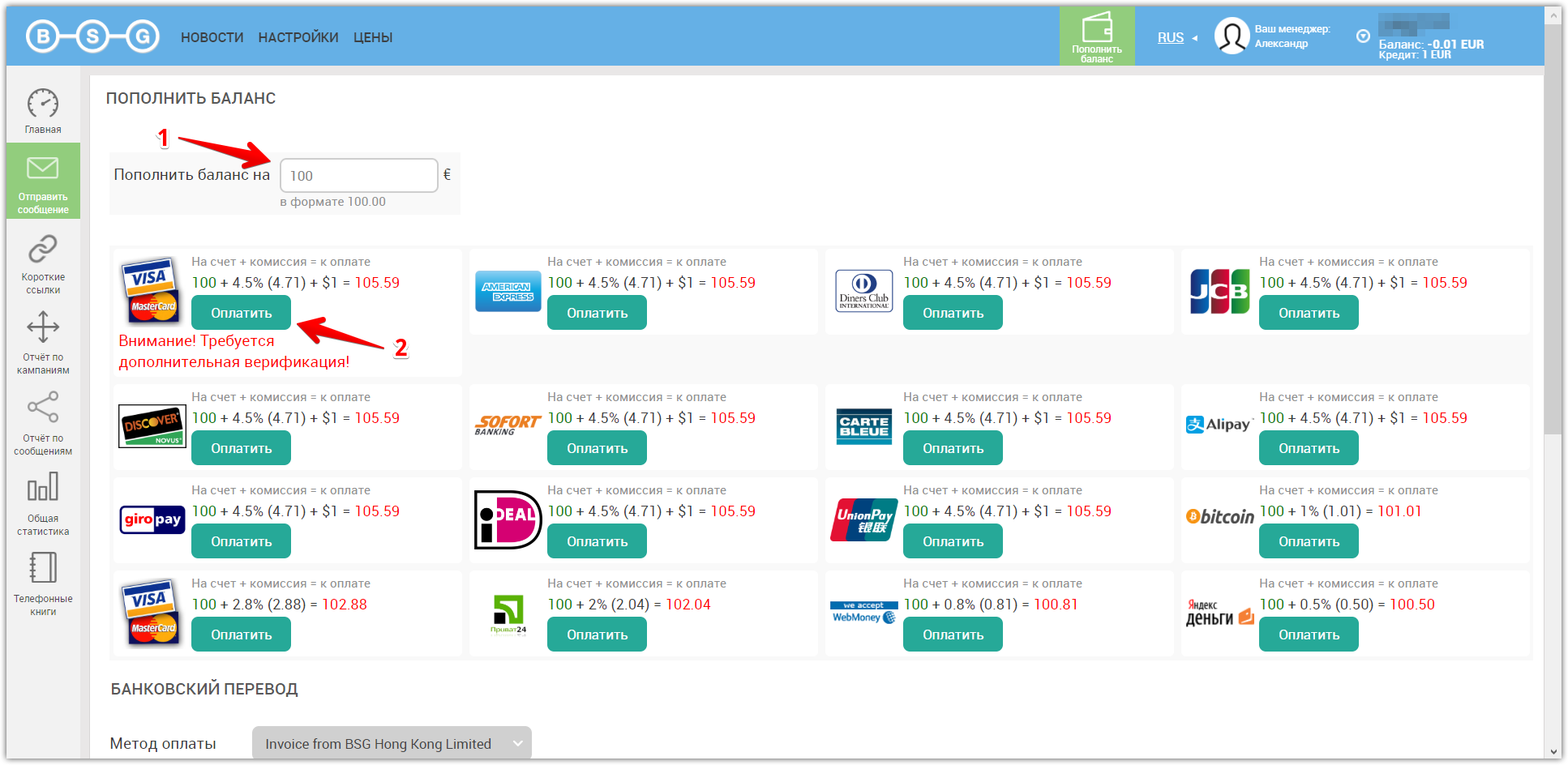Click Оплатить for Alipay

click(x=1309, y=448)
